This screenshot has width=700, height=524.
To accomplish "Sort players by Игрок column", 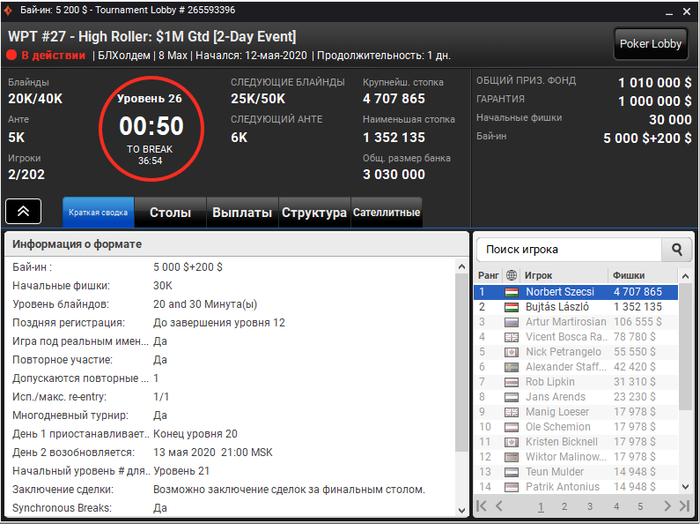I will point(563,275).
